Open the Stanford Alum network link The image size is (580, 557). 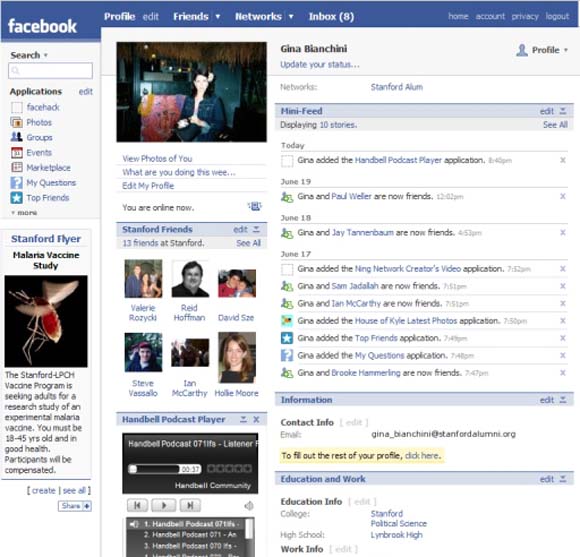pyautogui.click(x=397, y=87)
